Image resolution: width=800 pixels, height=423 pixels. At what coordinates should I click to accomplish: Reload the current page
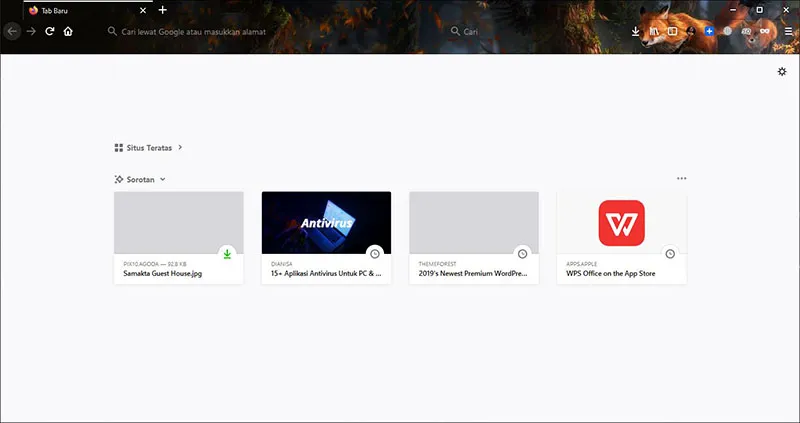coord(49,31)
